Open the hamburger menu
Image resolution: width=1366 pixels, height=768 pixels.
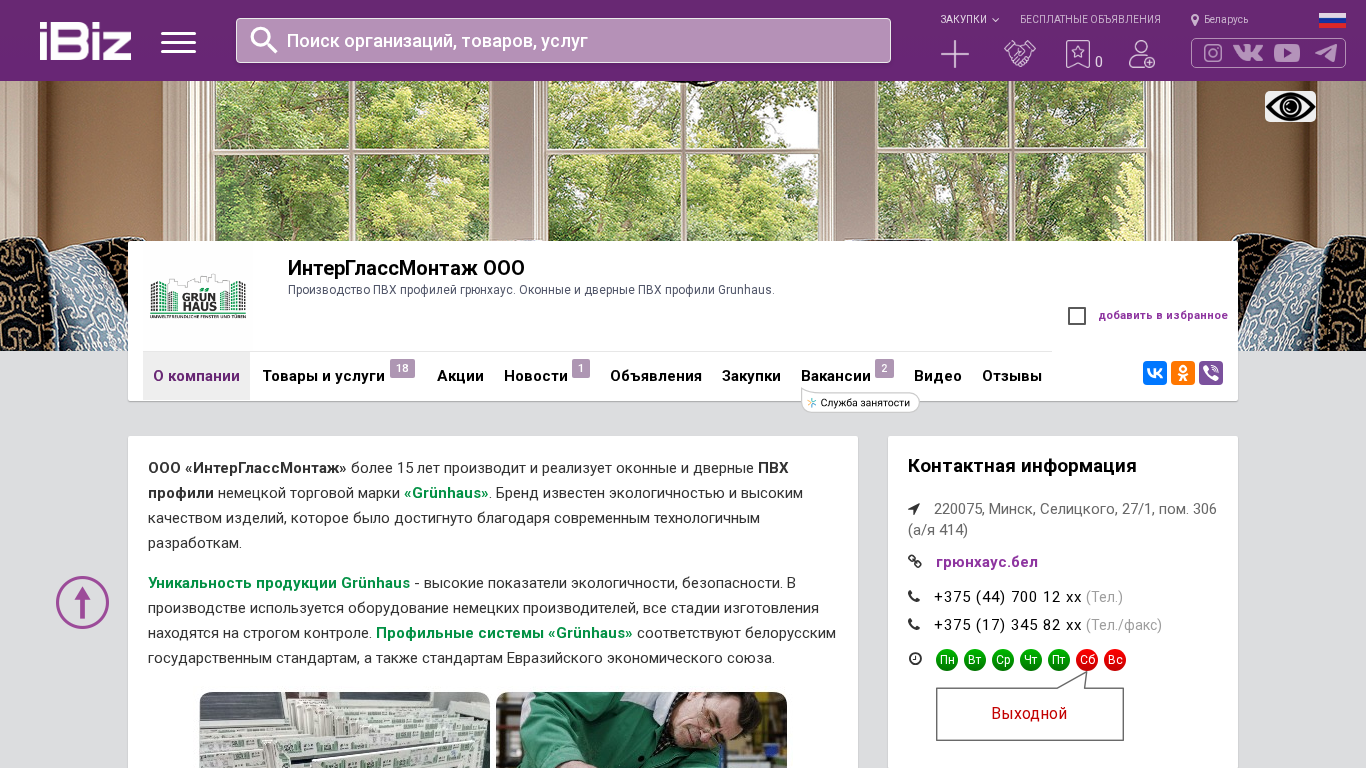point(178,42)
